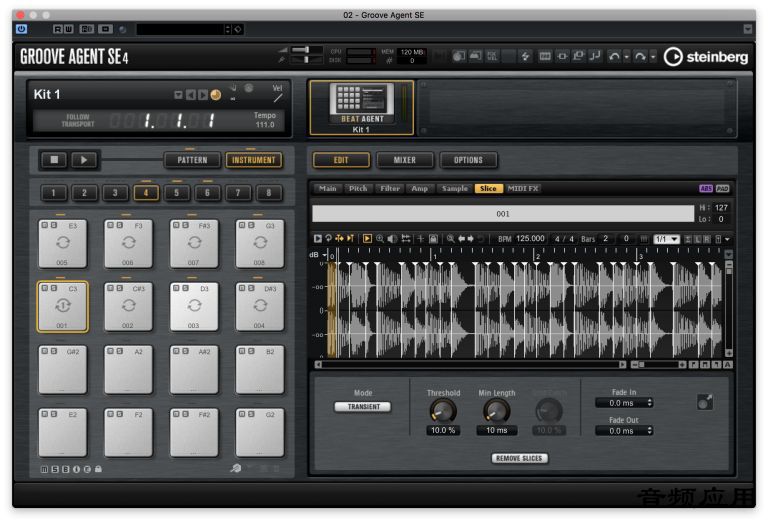The image size is (768, 523).
Task: Click the Min Length knob
Action: point(497,411)
